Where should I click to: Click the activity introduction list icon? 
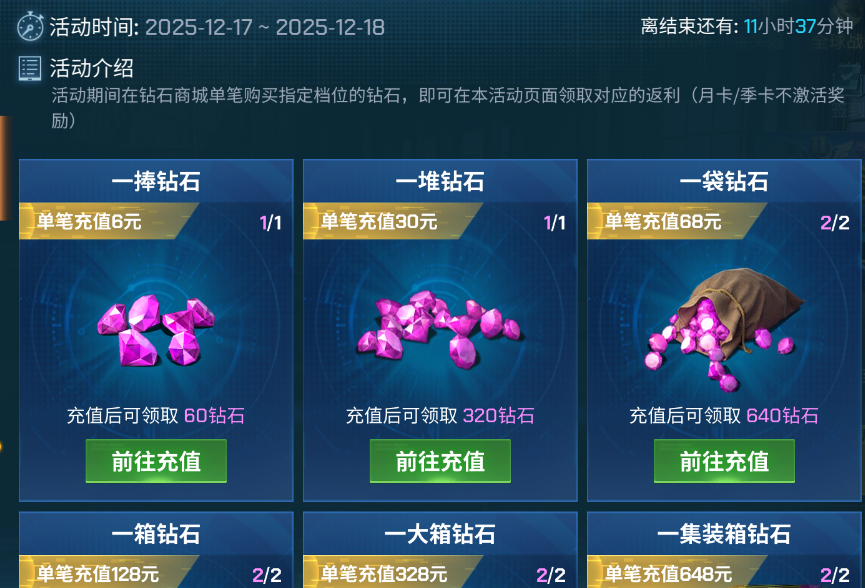pyautogui.click(x=29, y=69)
